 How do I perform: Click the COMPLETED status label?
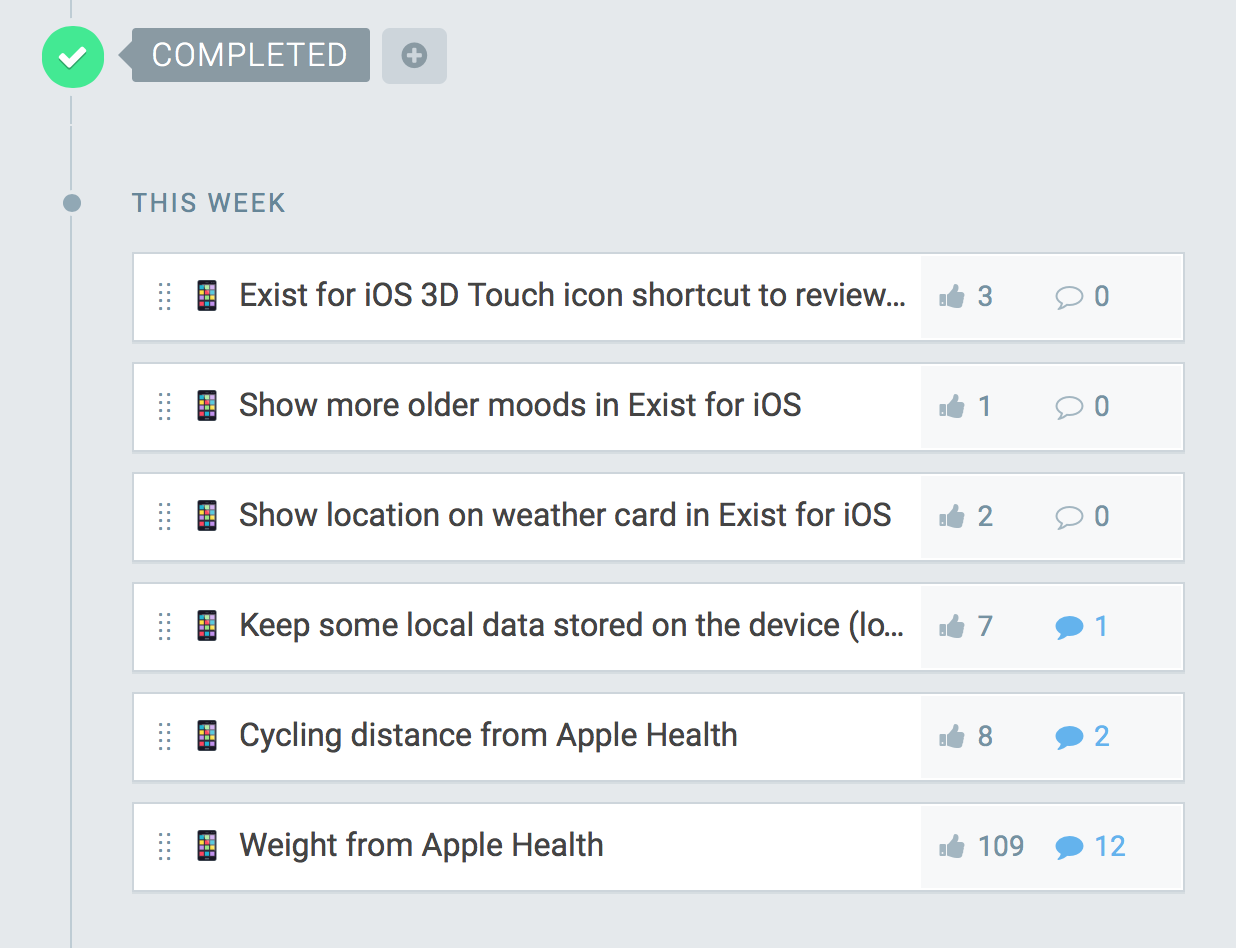[250, 55]
